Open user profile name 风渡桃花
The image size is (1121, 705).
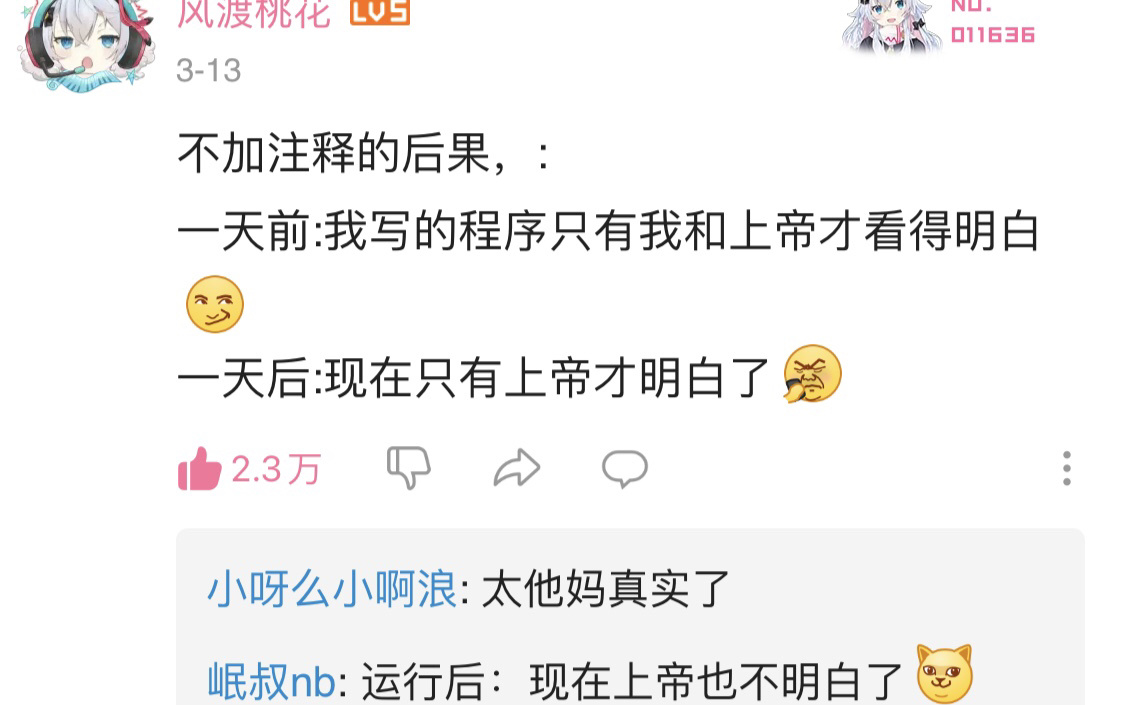click(x=255, y=14)
